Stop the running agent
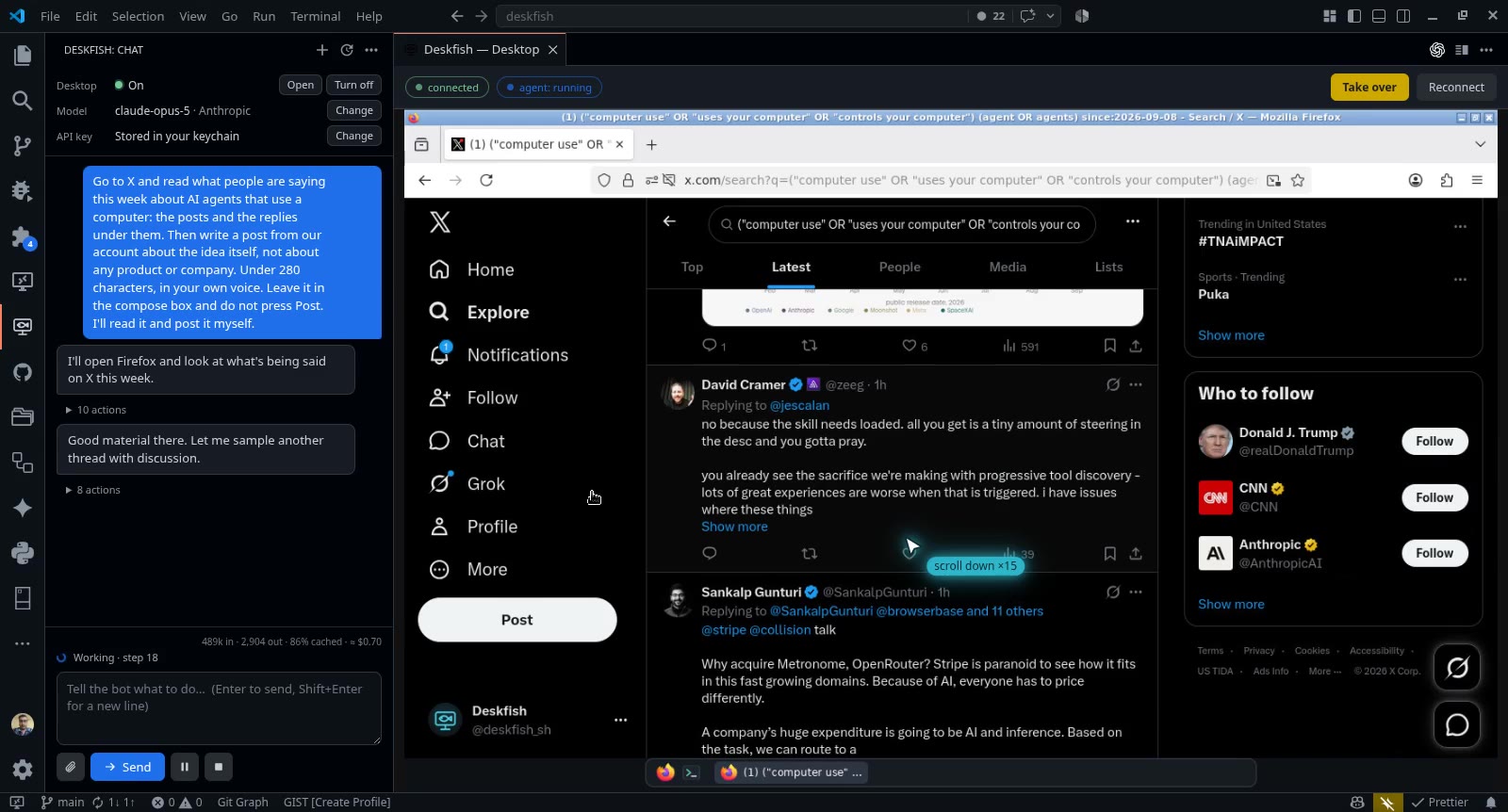Viewport: 1508px width, 812px height. tap(219, 767)
